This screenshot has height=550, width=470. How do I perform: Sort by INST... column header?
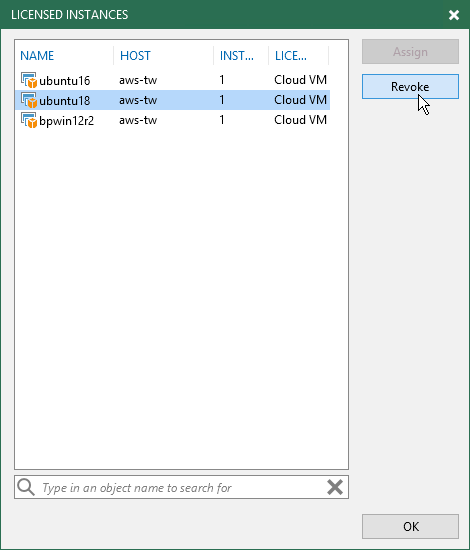pyautogui.click(x=237, y=56)
